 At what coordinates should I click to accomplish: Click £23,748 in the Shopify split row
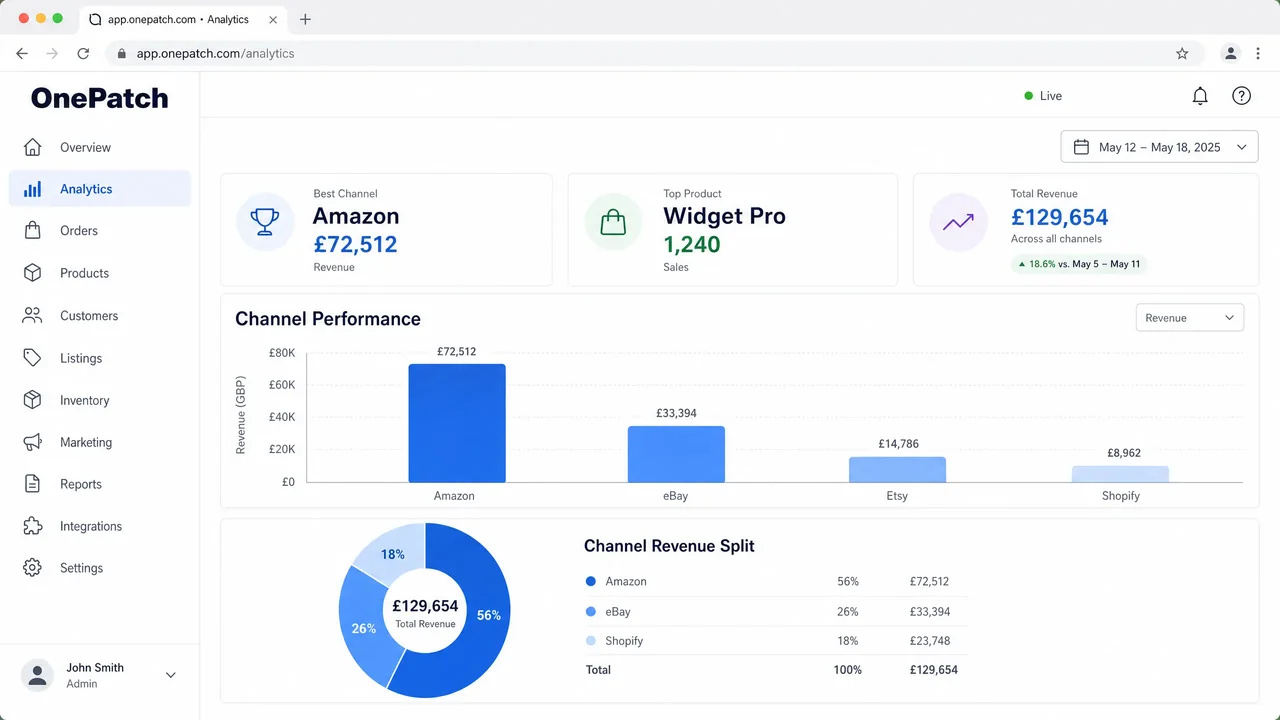930,641
